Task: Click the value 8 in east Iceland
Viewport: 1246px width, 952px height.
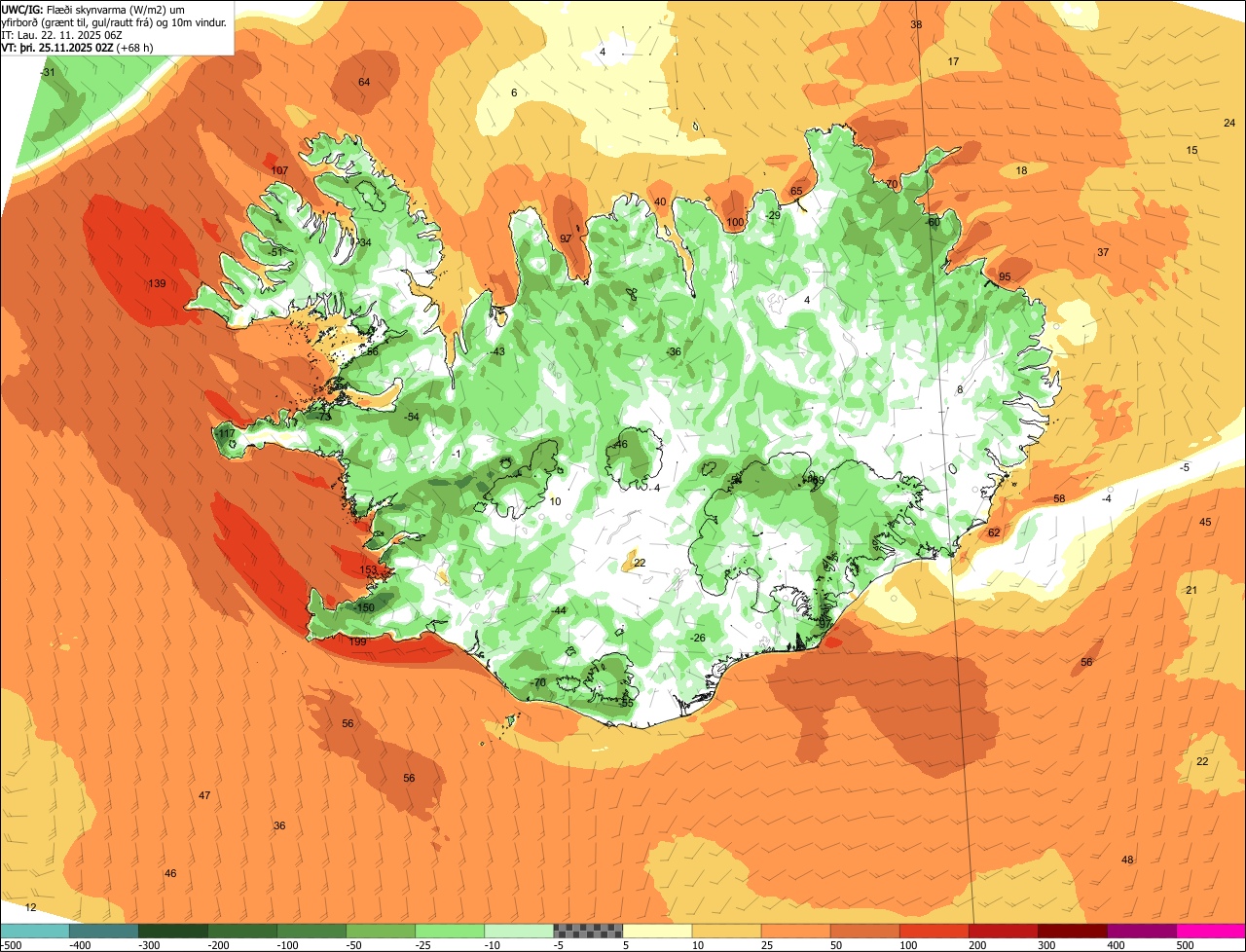Action: pyautogui.click(x=959, y=390)
